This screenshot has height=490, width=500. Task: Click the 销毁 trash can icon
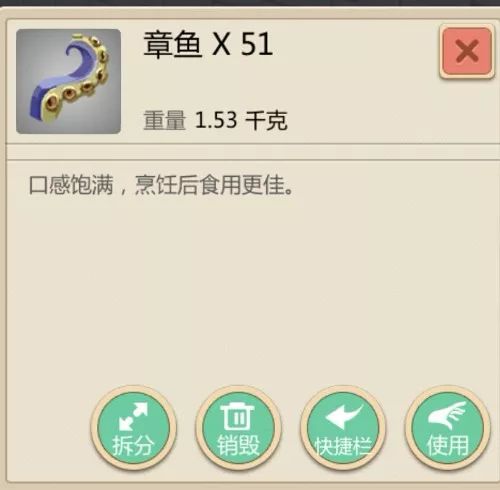point(238,416)
